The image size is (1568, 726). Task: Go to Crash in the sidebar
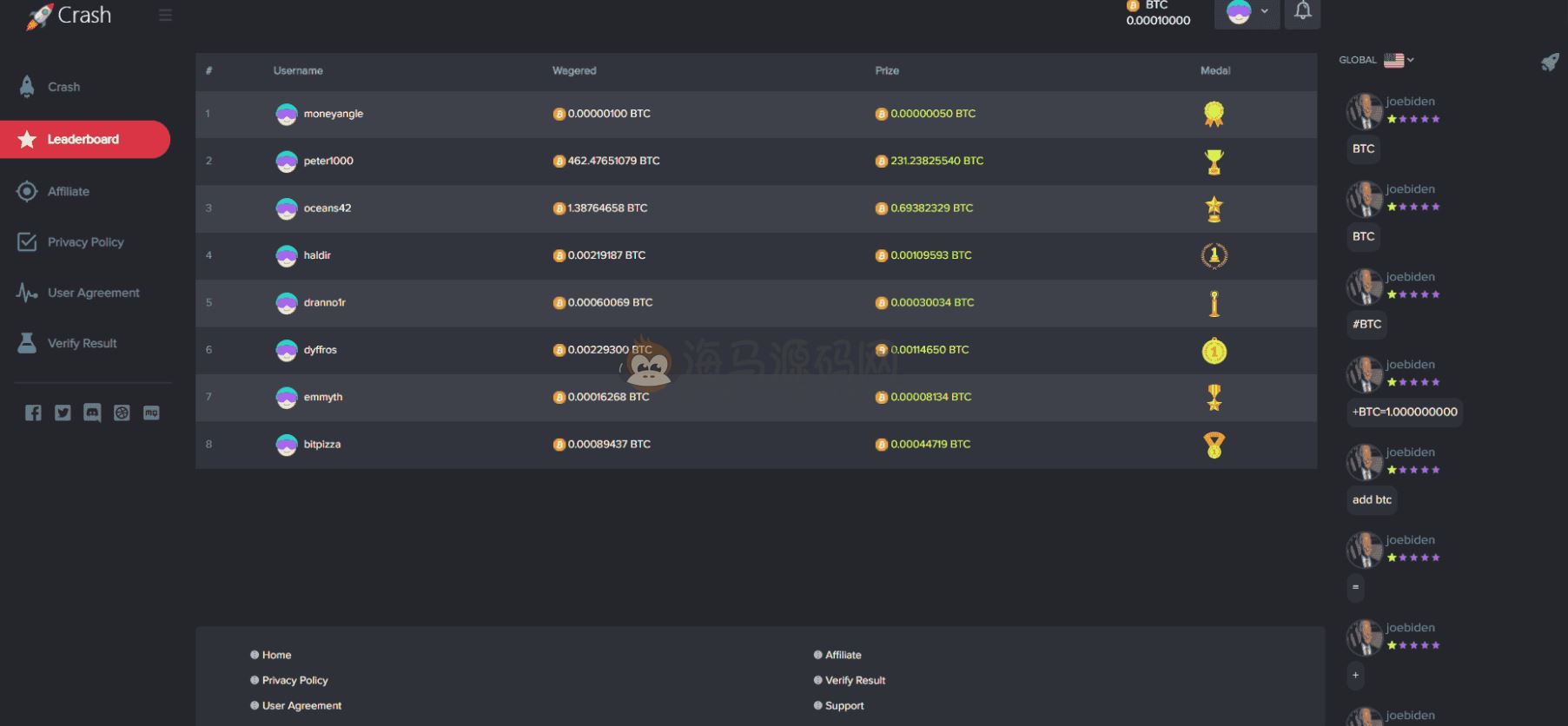(63, 87)
